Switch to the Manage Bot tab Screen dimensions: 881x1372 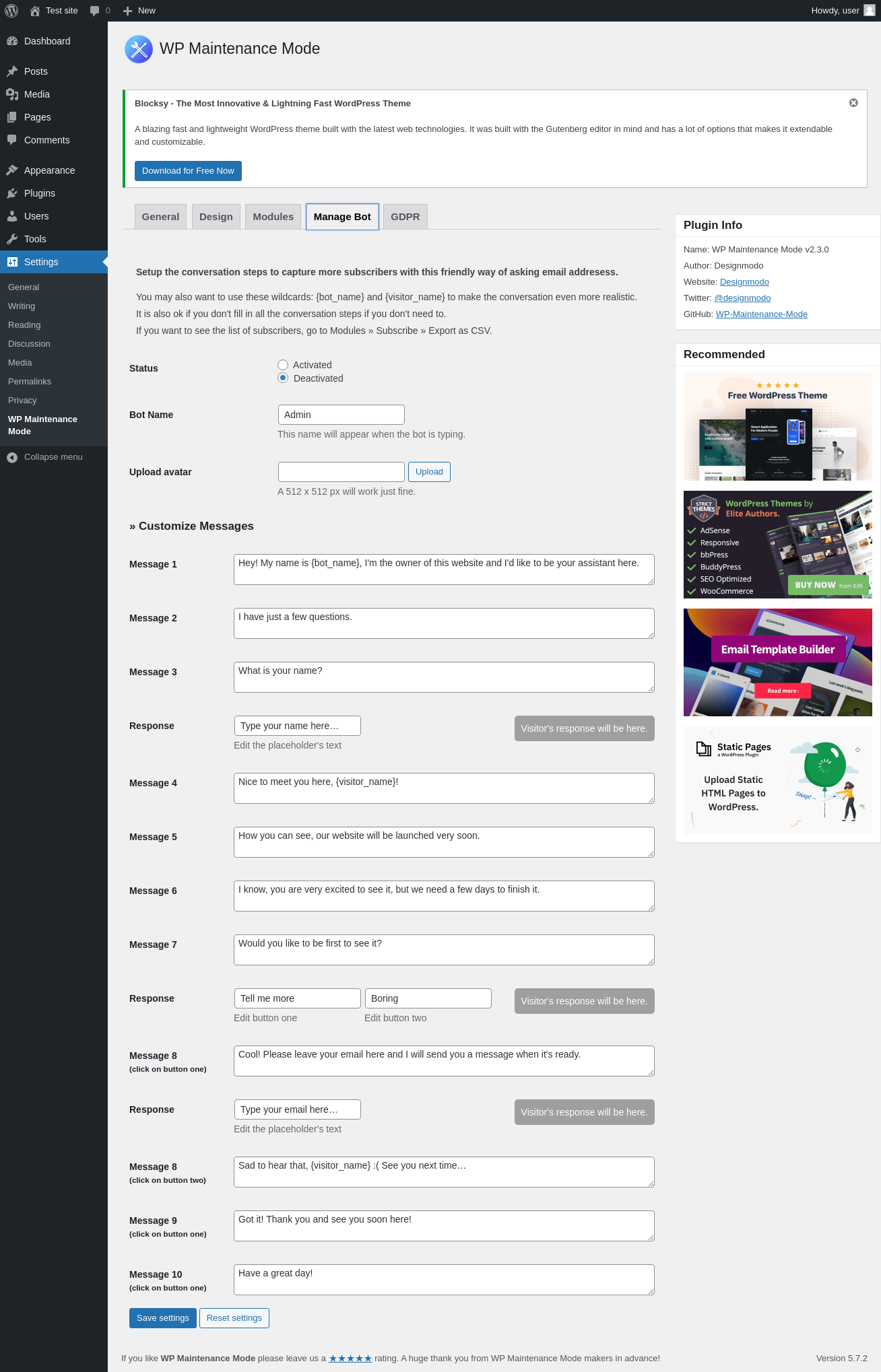(342, 217)
